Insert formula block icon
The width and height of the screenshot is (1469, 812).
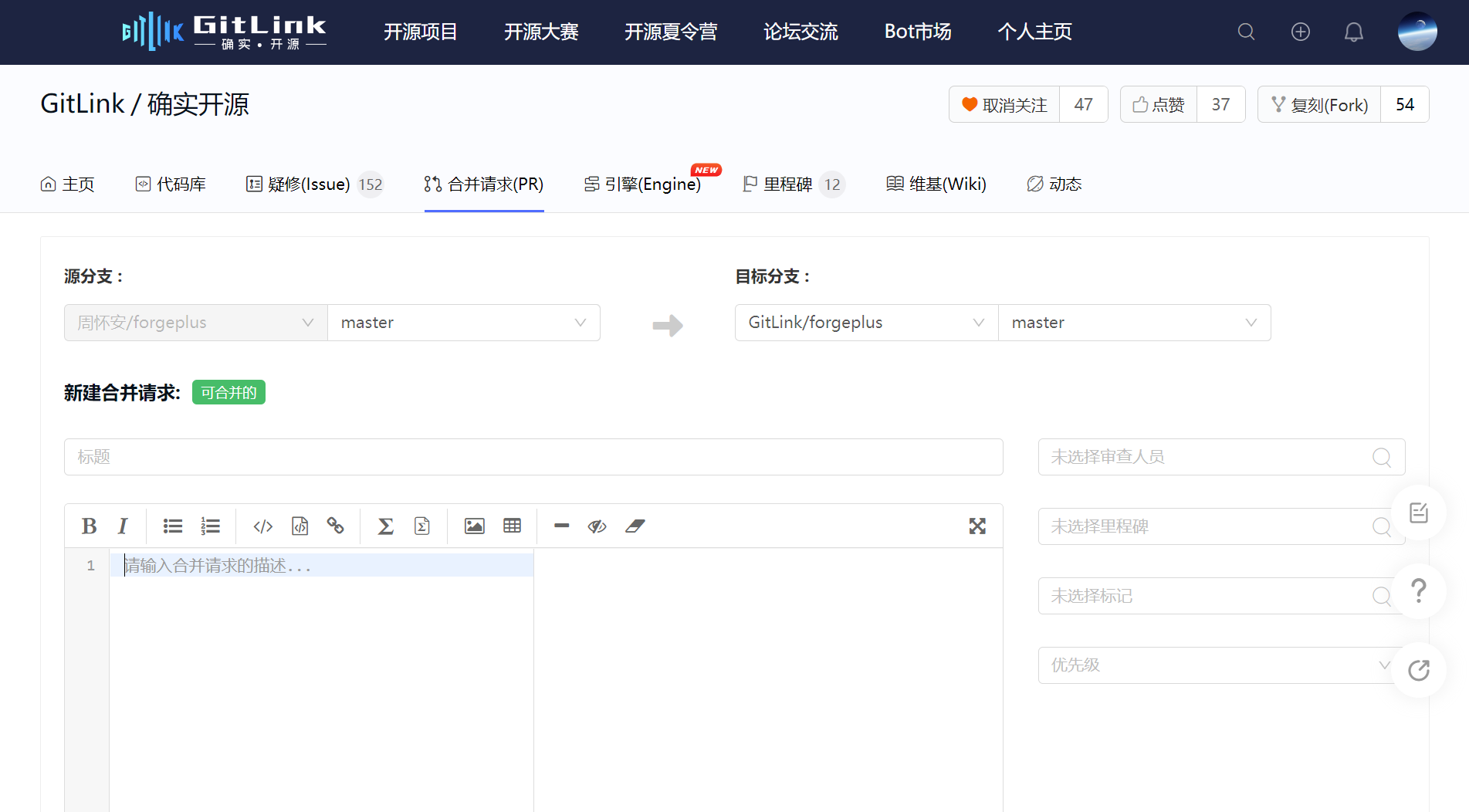point(421,526)
